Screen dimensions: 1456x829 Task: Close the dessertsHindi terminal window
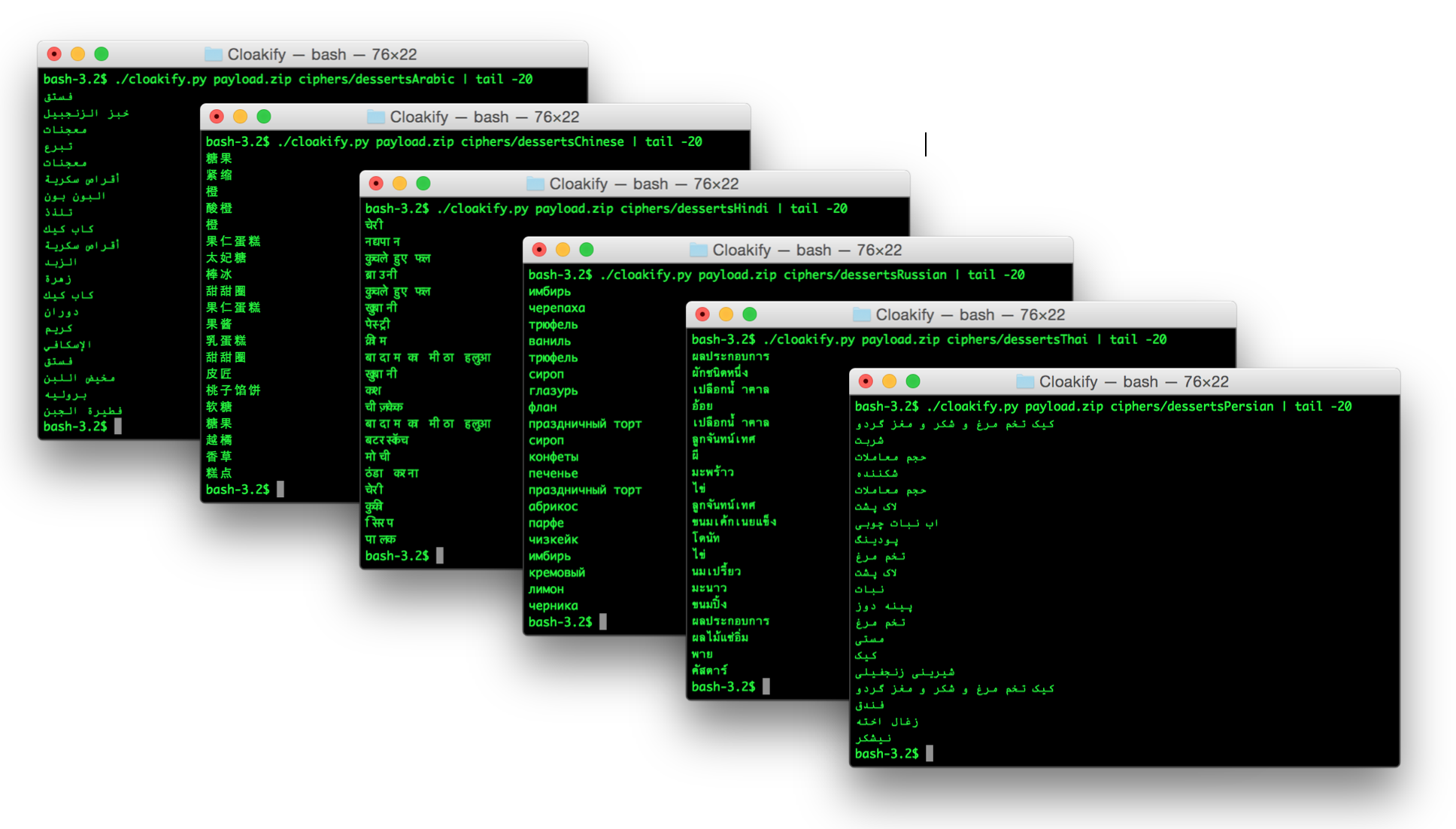point(376,184)
